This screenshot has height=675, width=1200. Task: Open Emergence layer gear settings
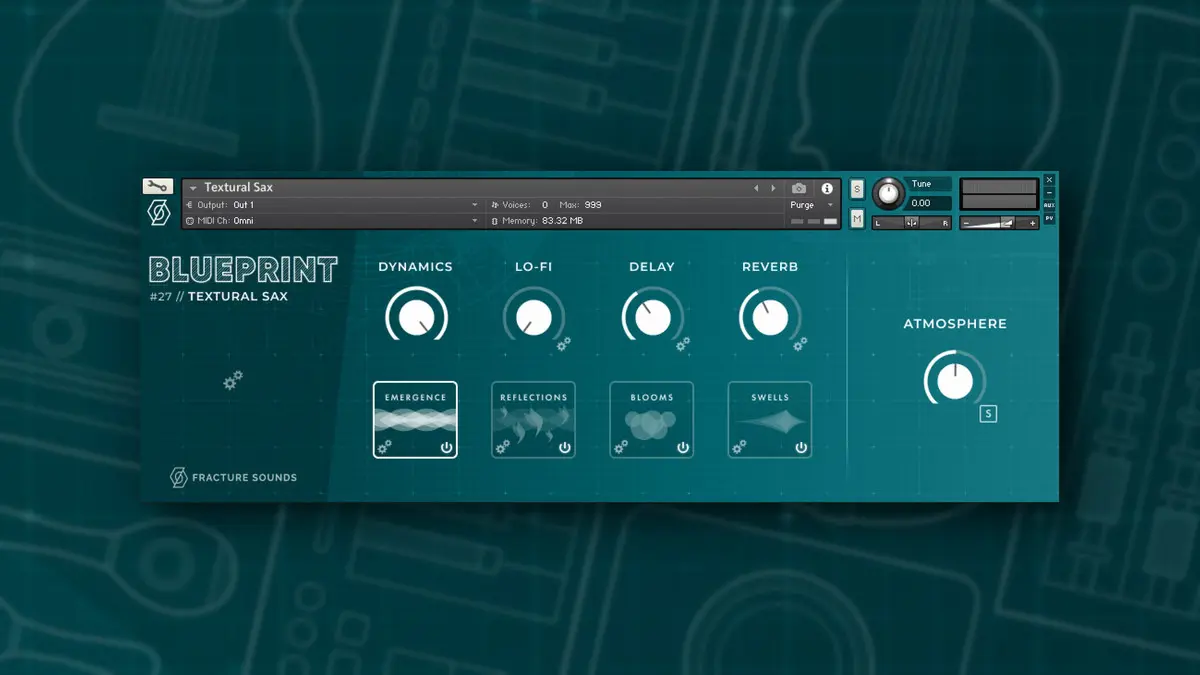pyautogui.click(x=385, y=447)
